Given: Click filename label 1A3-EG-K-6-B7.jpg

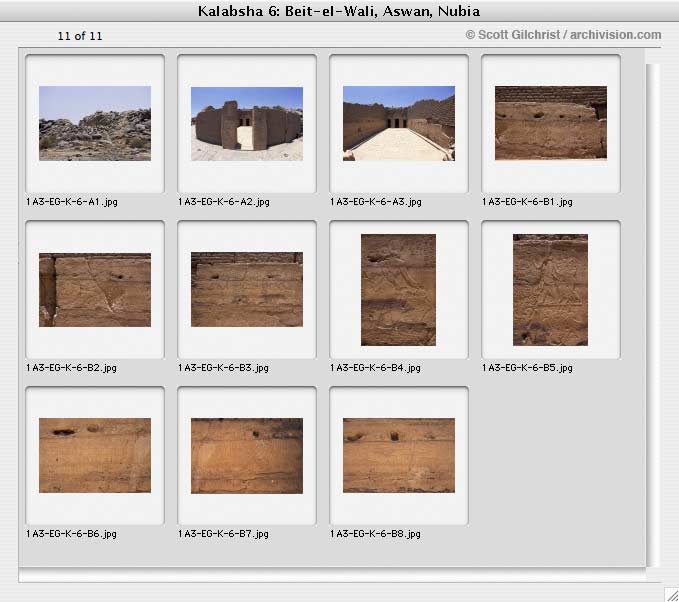Looking at the screenshot, I should [223, 534].
